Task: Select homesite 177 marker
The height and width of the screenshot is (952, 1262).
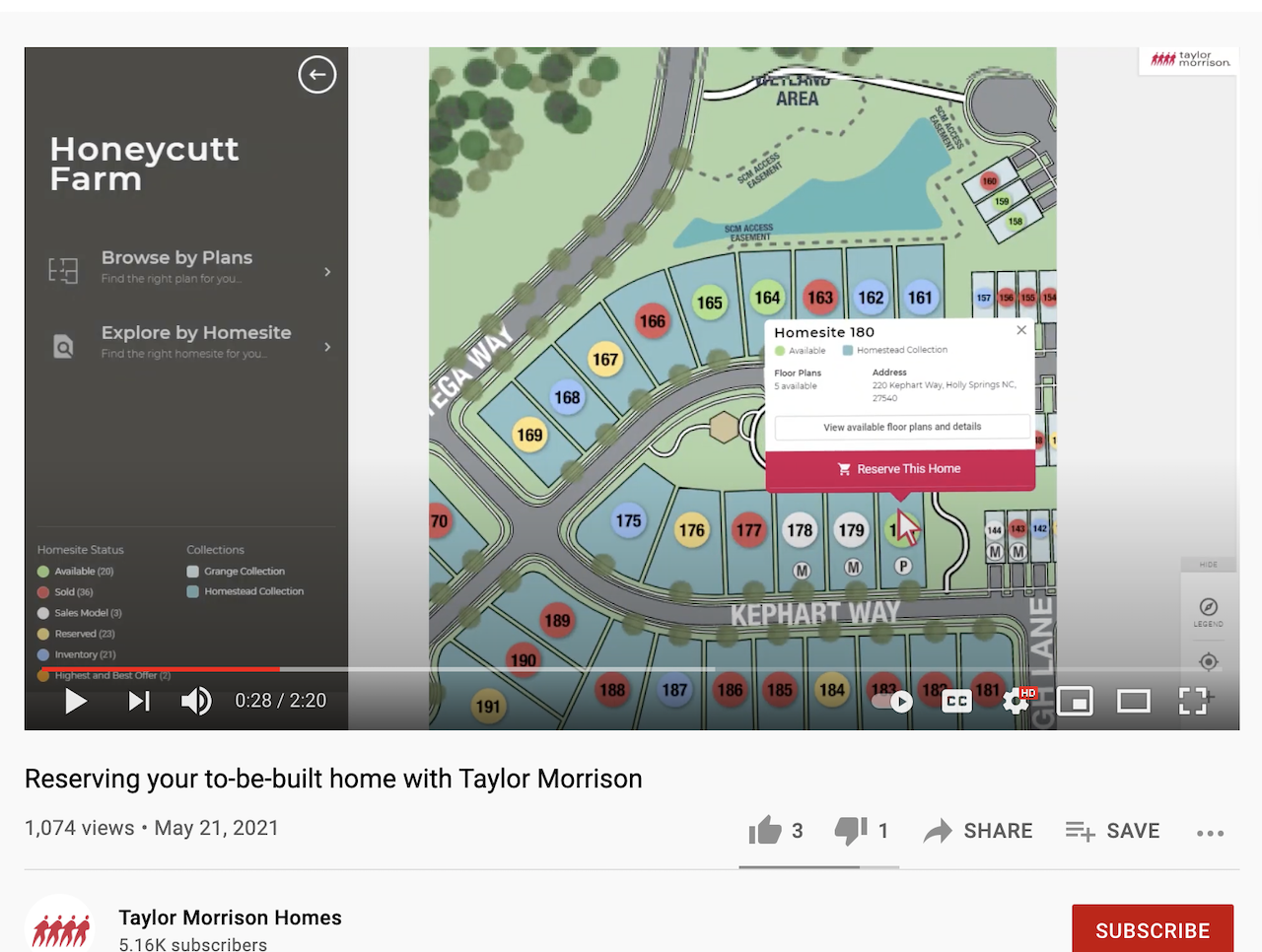Action: (x=749, y=530)
